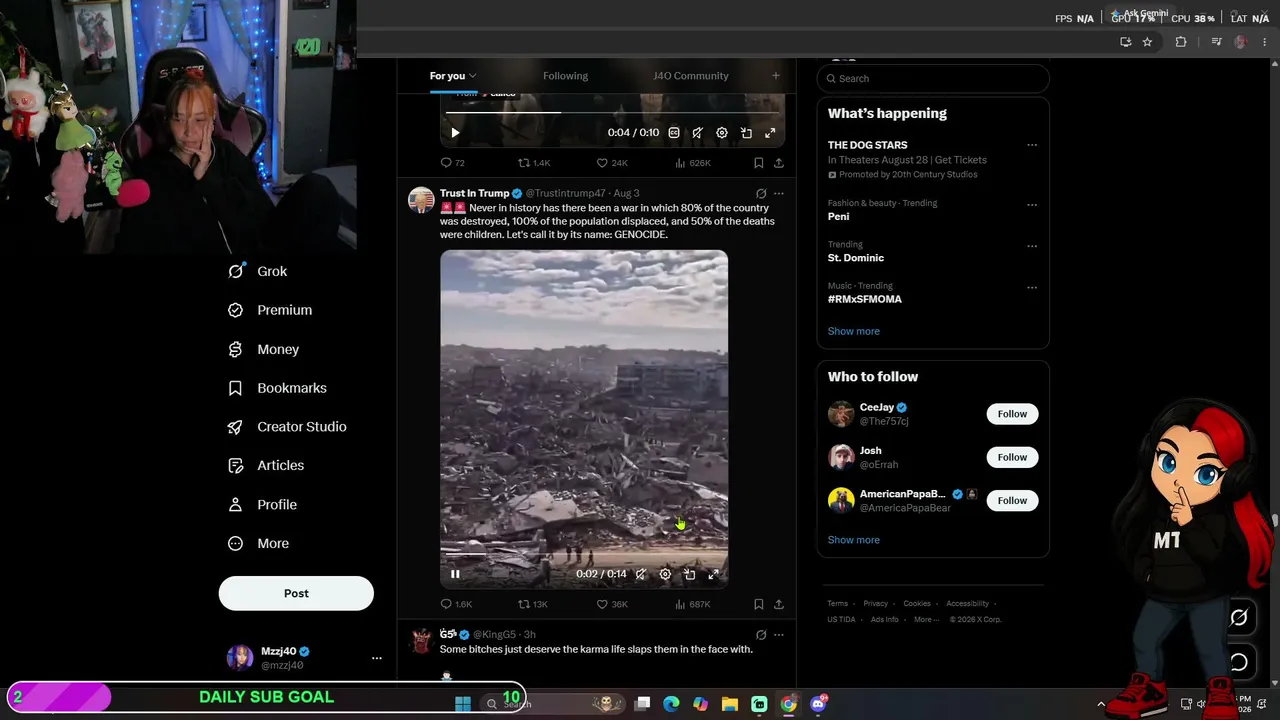This screenshot has width=1280, height=720.
Task: Open Mzzj40 account menu dots
Action: tap(377, 658)
